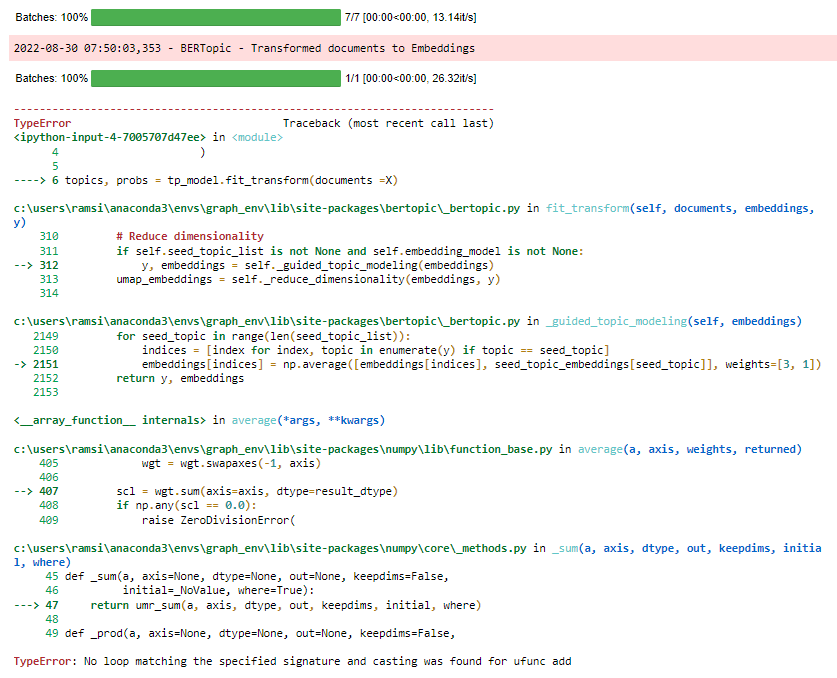Select the first Batches progress bar
The height and width of the screenshot is (678, 837).
214,16
